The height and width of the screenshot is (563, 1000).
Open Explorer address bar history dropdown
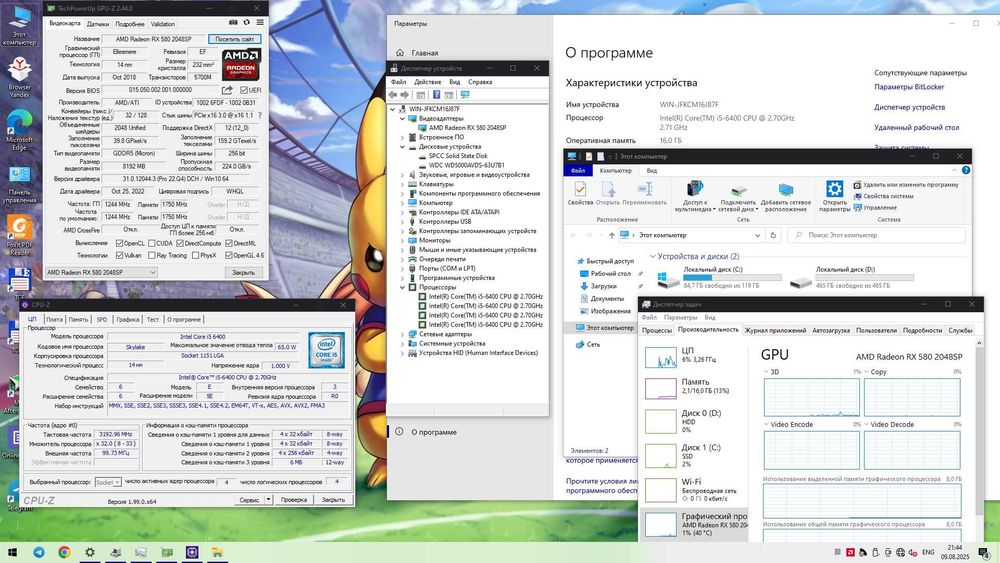tap(757, 235)
